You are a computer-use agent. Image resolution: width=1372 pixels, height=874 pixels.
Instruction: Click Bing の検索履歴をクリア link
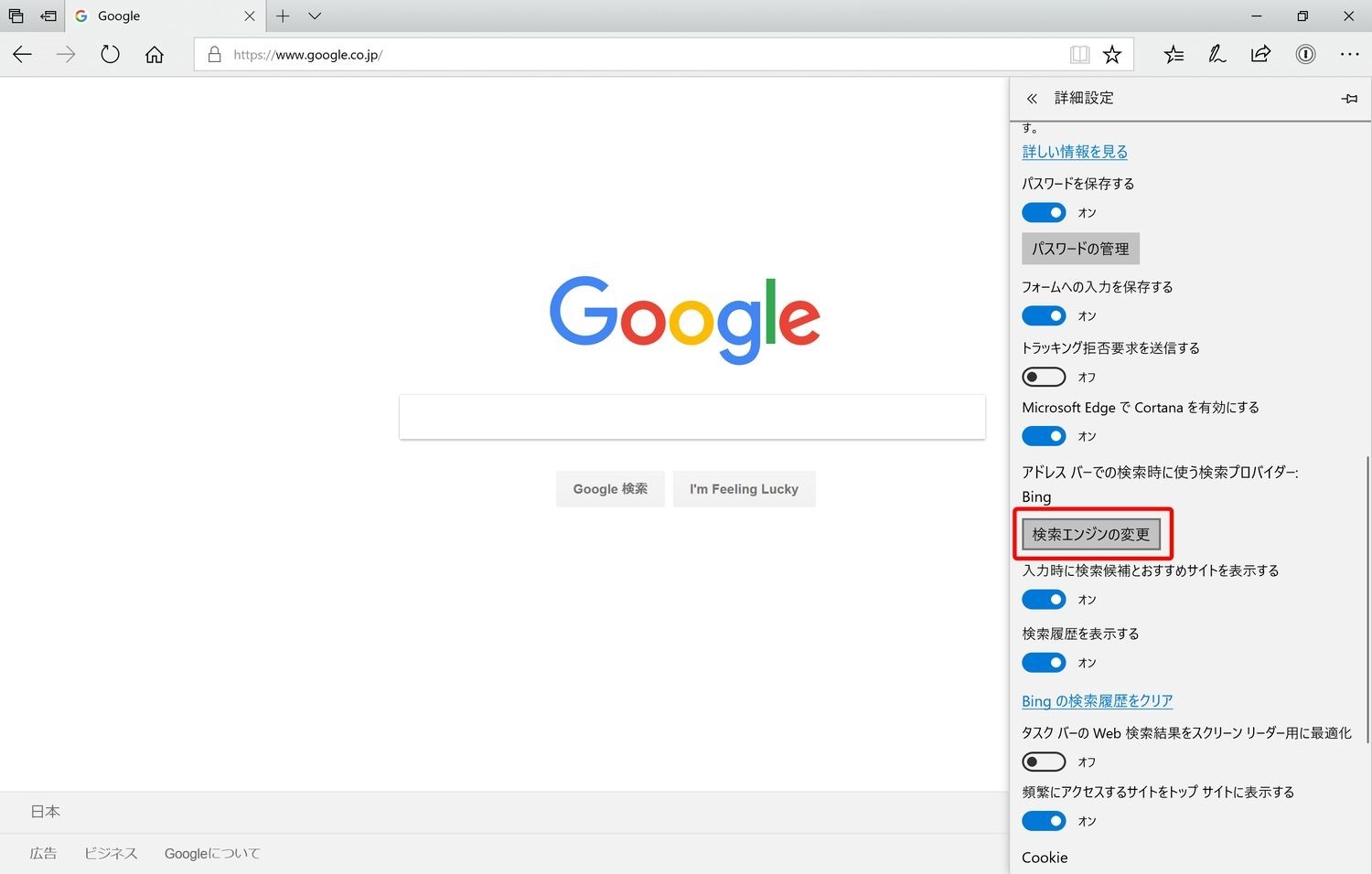point(1097,701)
